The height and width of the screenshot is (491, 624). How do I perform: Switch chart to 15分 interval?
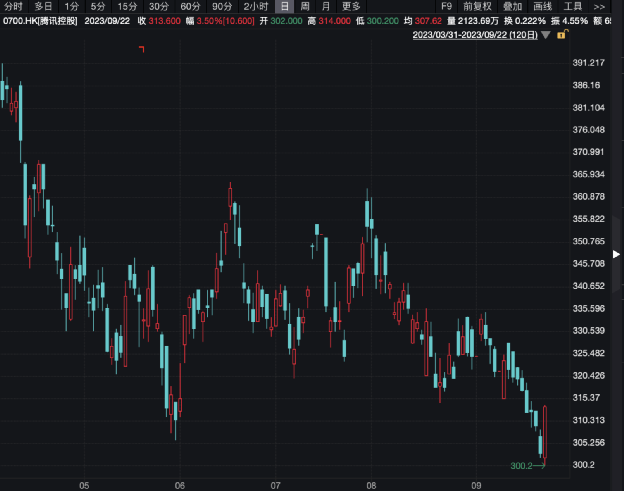(127, 6)
